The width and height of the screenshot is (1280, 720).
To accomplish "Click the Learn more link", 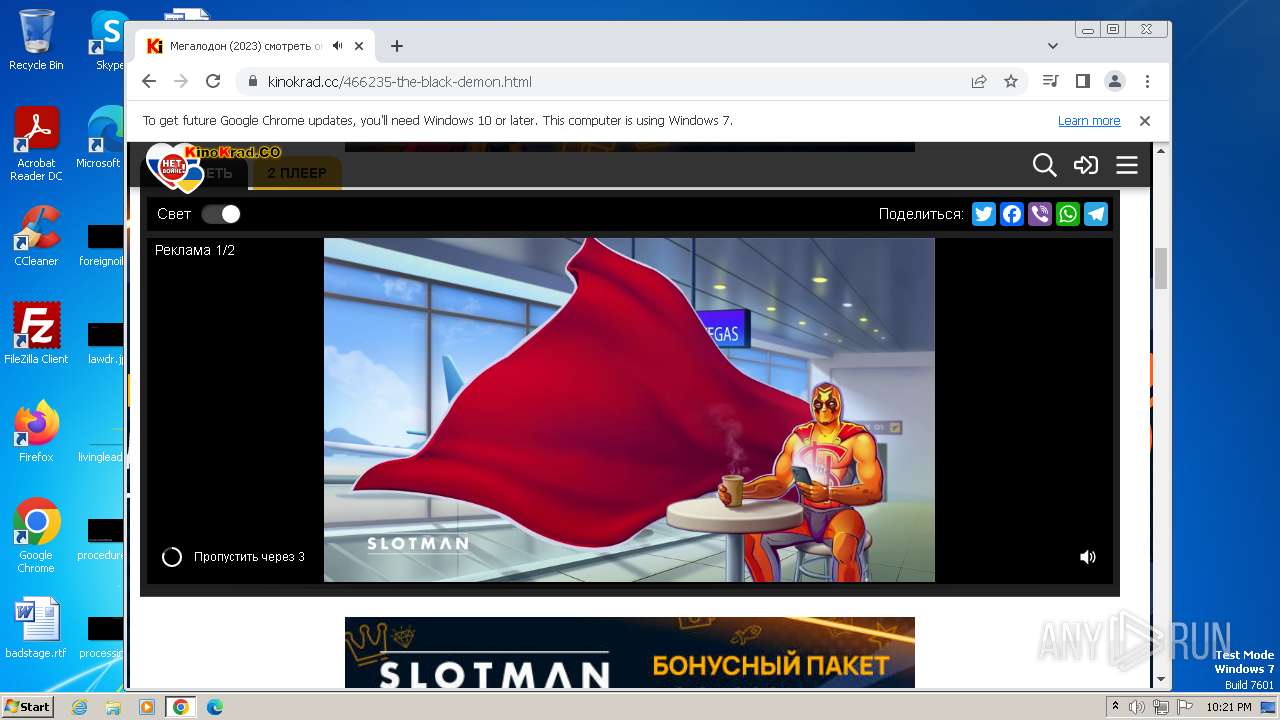I will [x=1089, y=121].
